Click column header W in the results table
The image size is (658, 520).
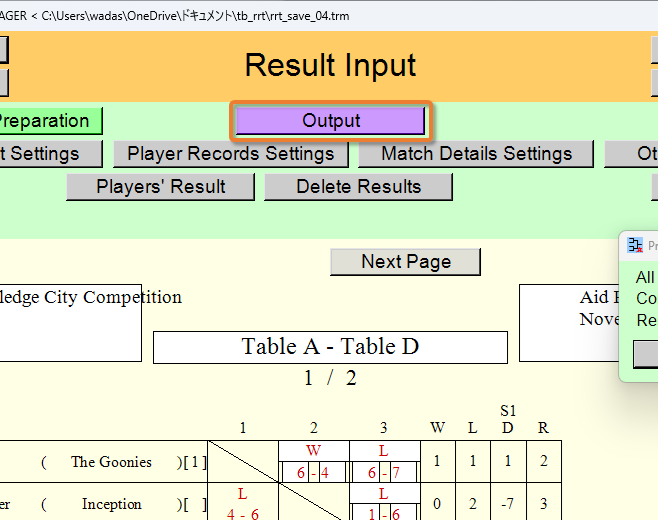click(x=437, y=428)
